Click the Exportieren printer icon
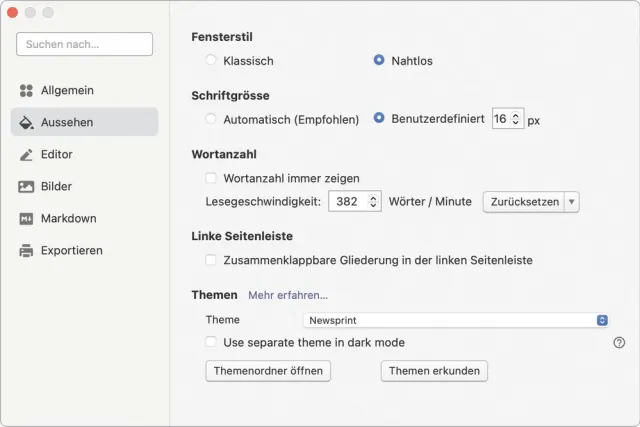This screenshot has width=640, height=427. tap(27, 250)
